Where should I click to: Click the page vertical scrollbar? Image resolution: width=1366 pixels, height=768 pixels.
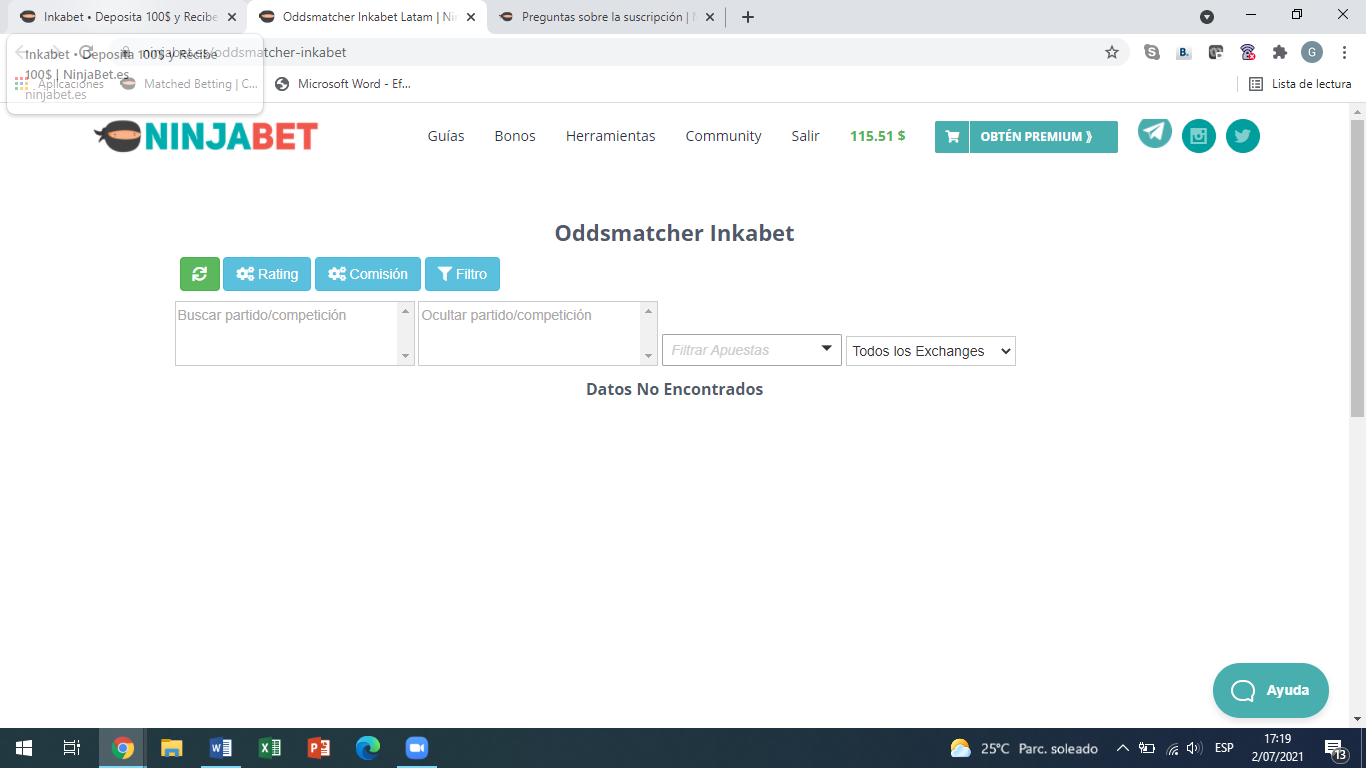click(1357, 267)
